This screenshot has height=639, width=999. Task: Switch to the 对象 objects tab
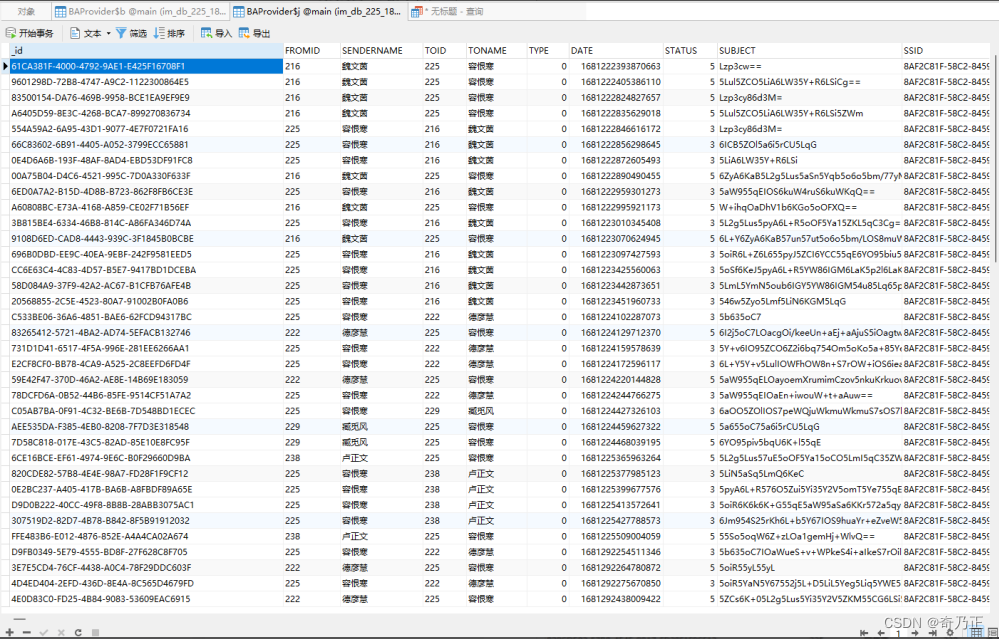pyautogui.click(x=26, y=11)
